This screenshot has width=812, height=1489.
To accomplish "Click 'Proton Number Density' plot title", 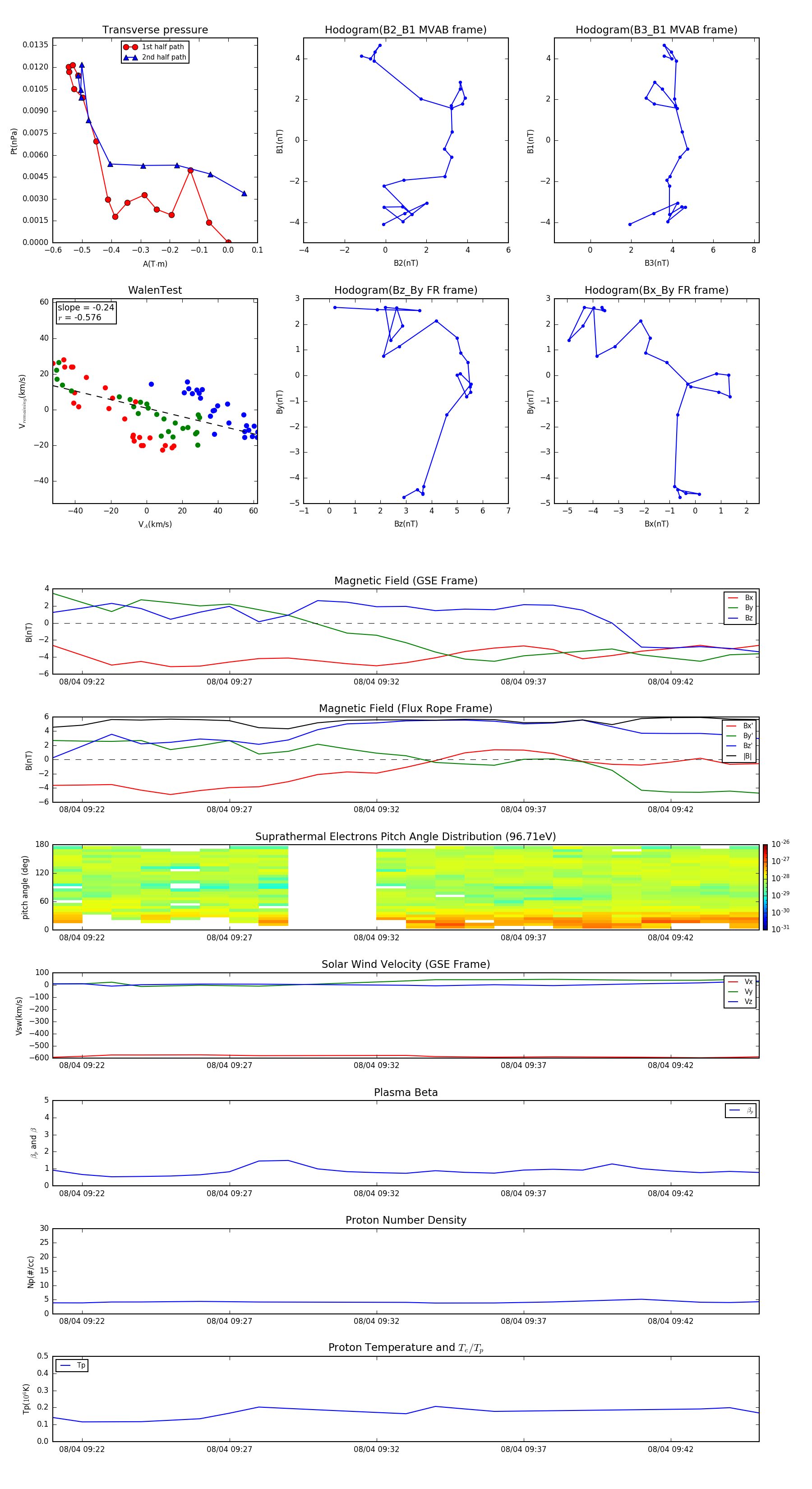I will pyautogui.click(x=406, y=1220).
